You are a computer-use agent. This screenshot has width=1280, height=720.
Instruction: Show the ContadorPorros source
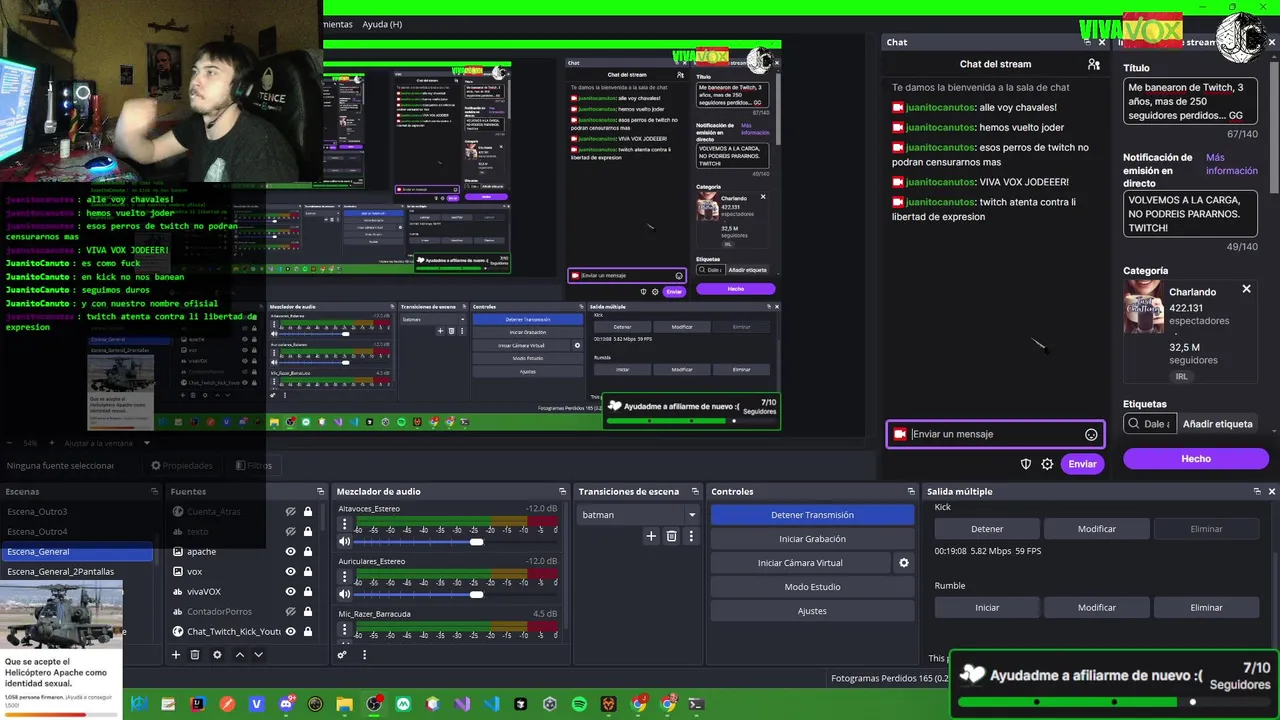pos(291,612)
